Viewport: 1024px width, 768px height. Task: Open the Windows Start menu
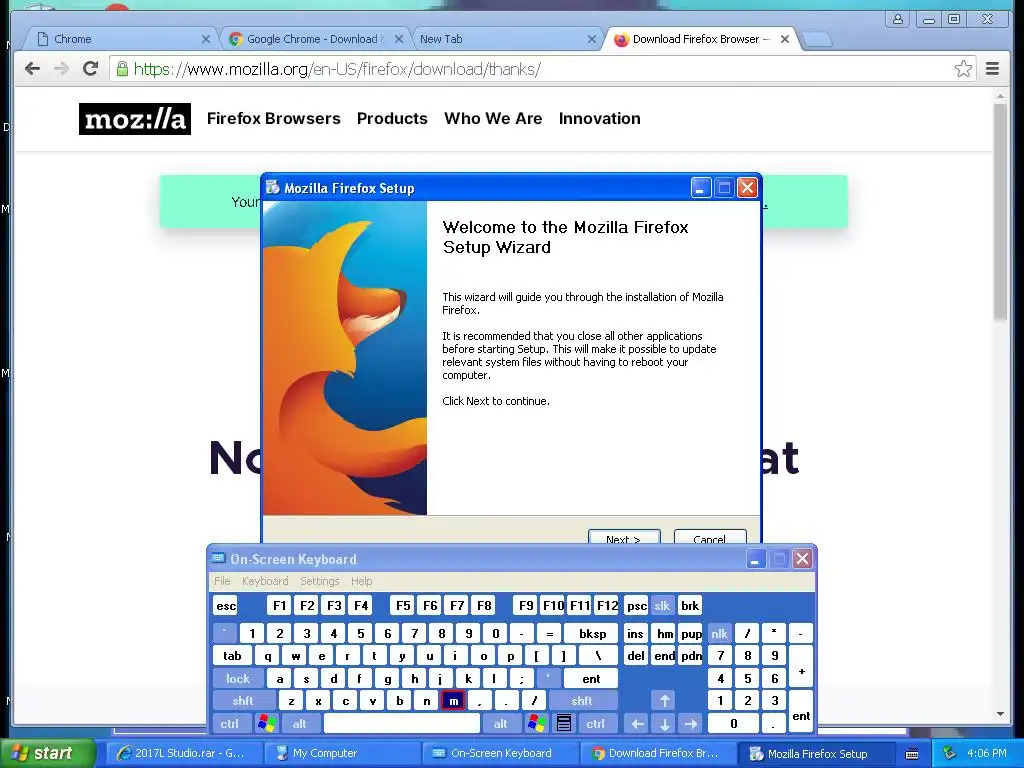47,753
